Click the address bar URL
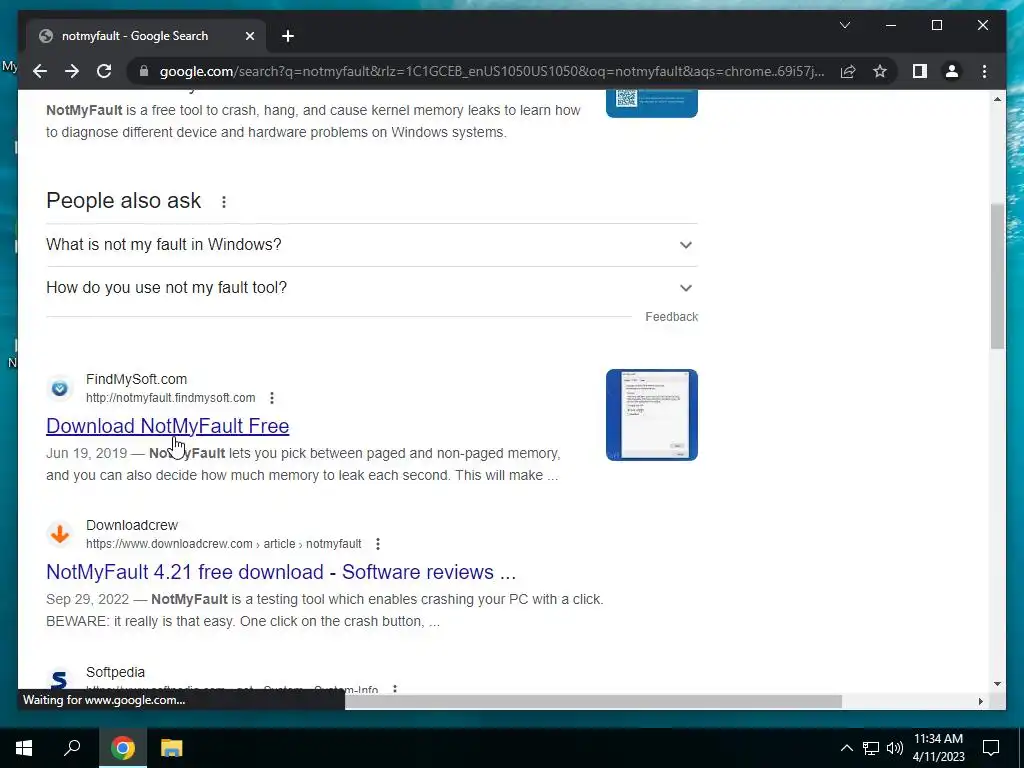 [x=492, y=71]
